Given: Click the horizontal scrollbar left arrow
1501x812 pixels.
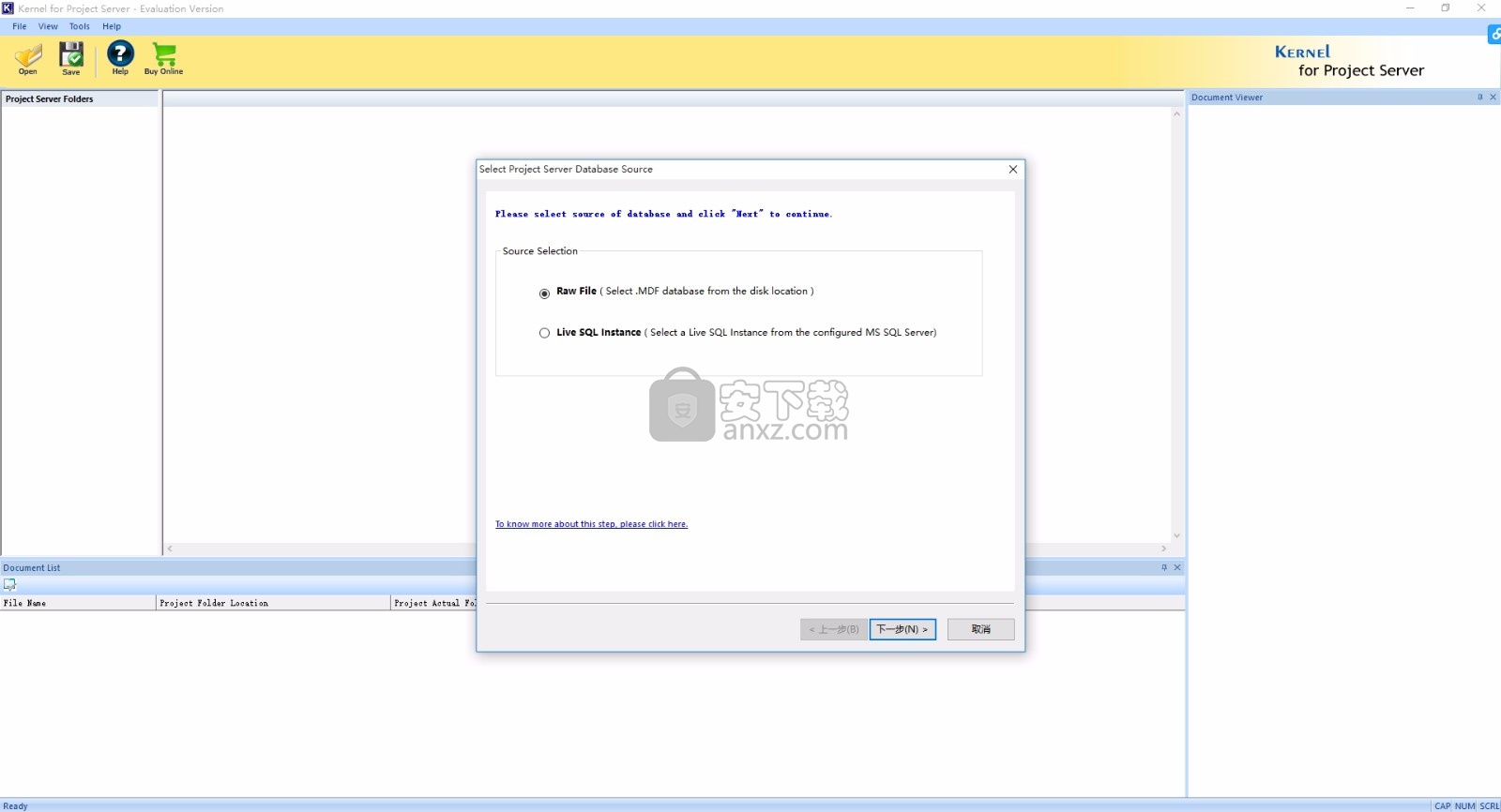Looking at the screenshot, I should tap(170, 549).
